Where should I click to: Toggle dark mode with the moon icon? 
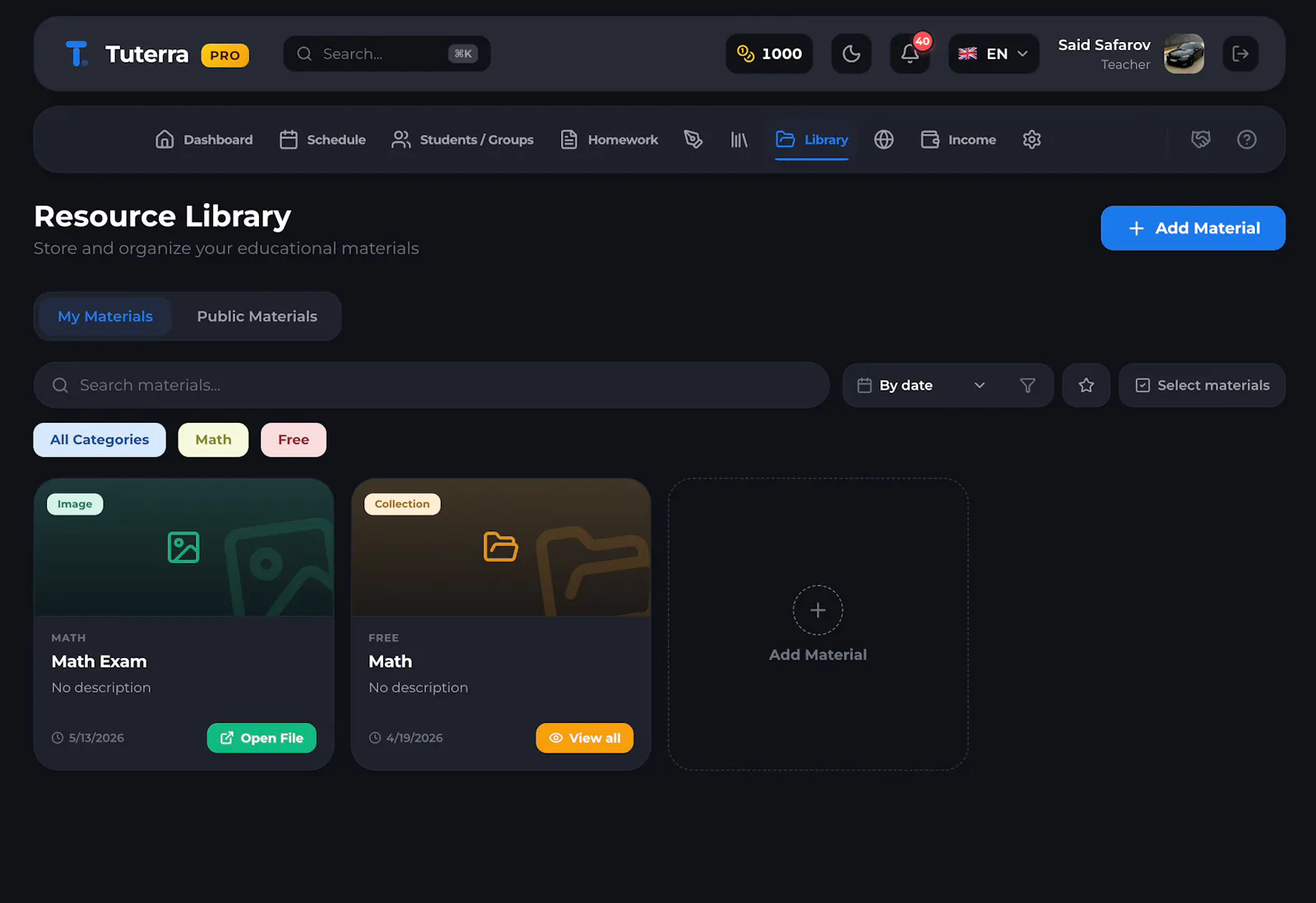[x=851, y=53]
